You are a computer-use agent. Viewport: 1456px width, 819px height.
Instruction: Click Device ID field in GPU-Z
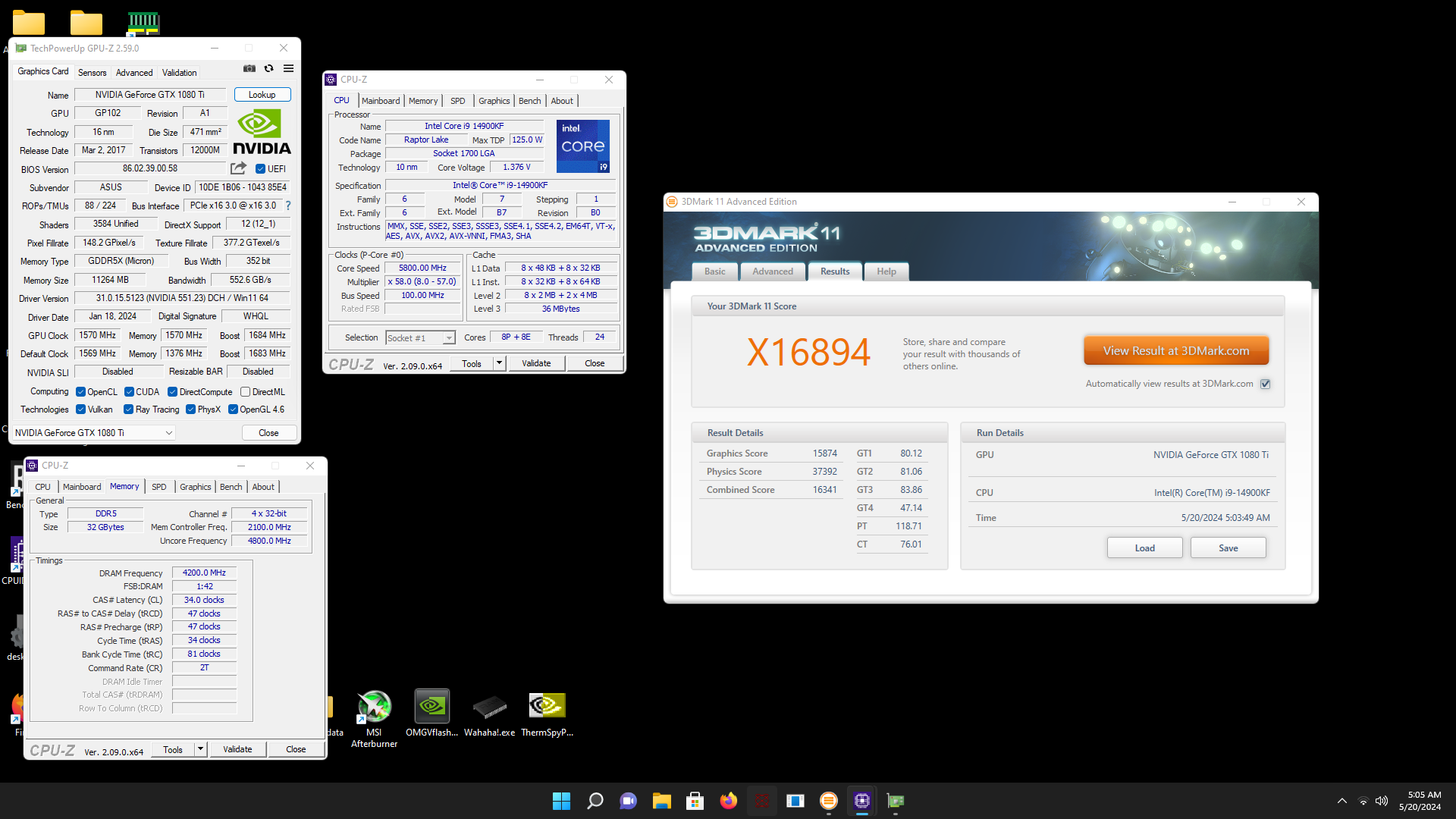243,187
